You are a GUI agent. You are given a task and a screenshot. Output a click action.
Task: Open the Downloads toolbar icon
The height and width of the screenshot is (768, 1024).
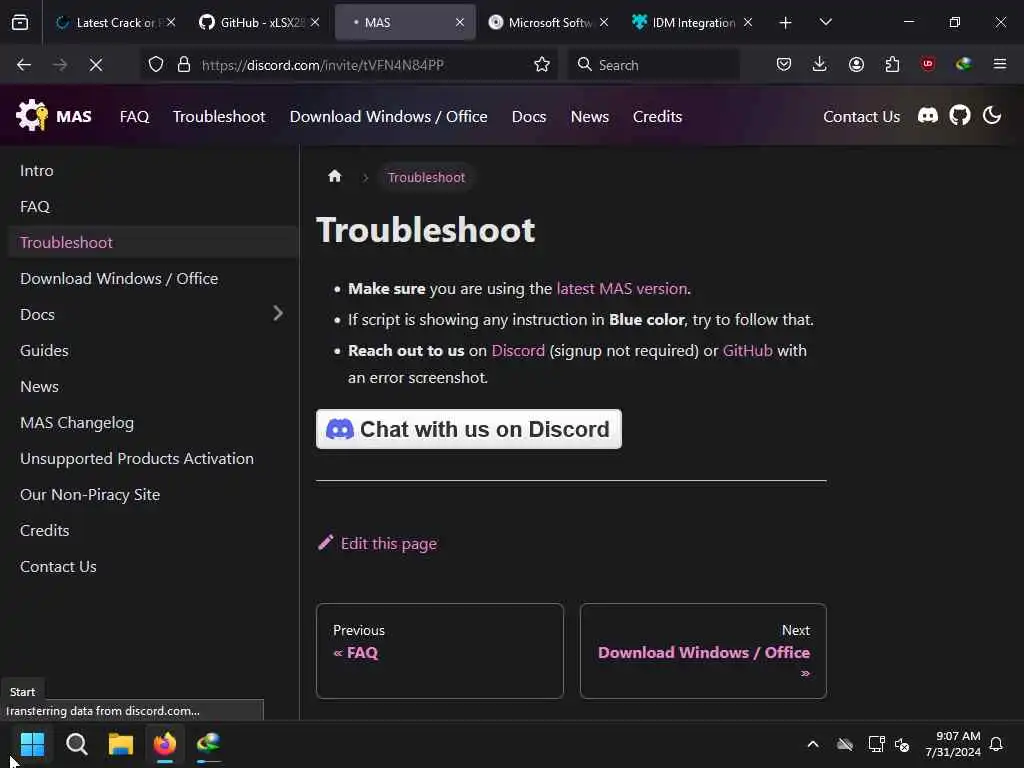[819, 64]
